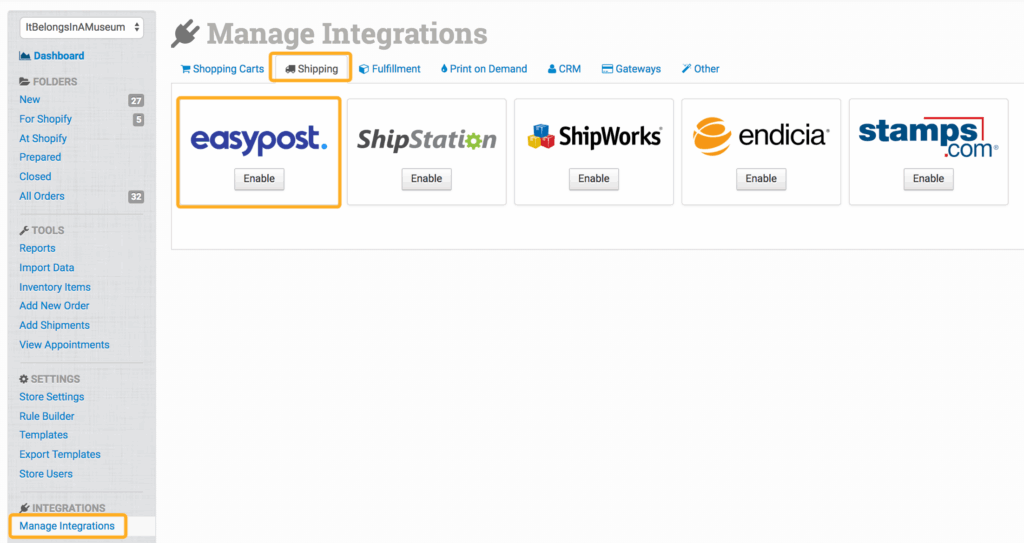Click the person icon beside CRM
This screenshot has width=1024, height=543.
point(552,69)
